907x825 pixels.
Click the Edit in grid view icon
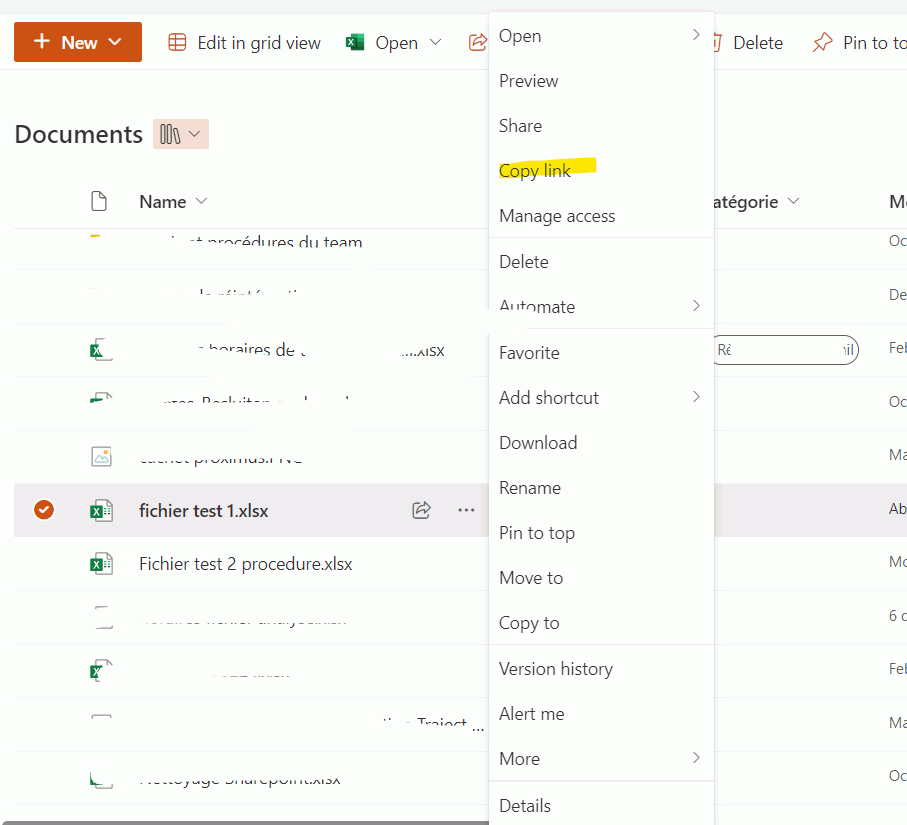(177, 42)
